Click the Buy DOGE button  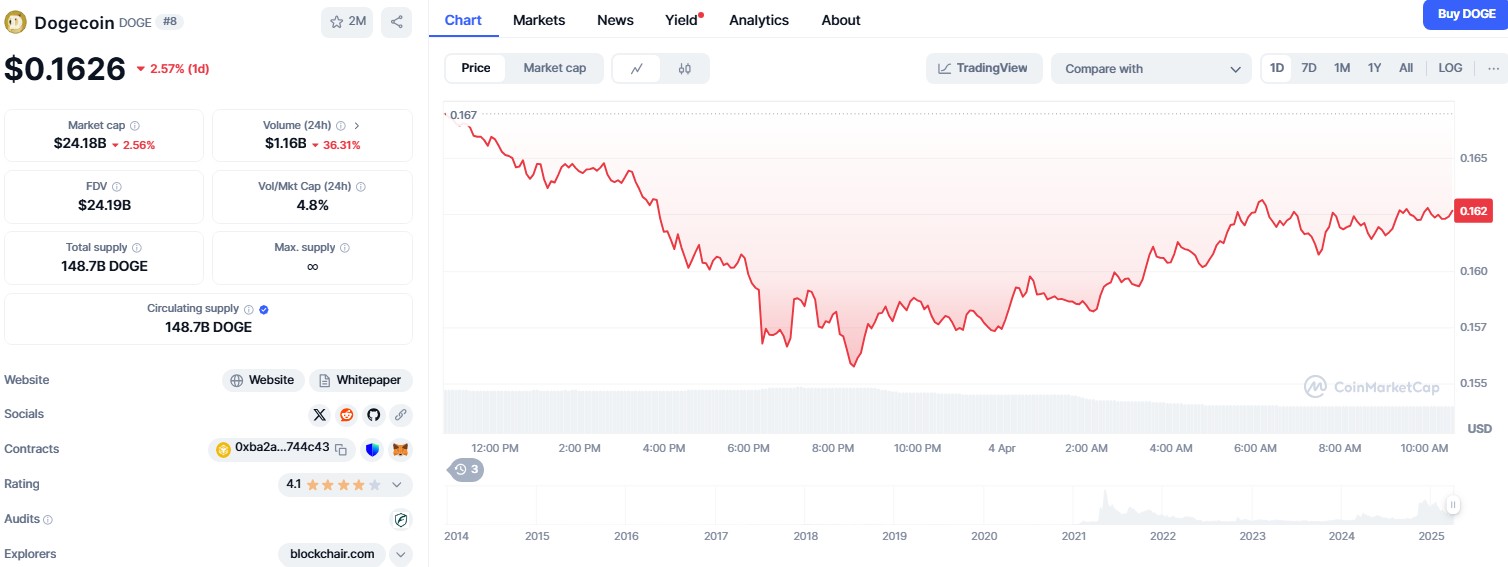(1465, 14)
